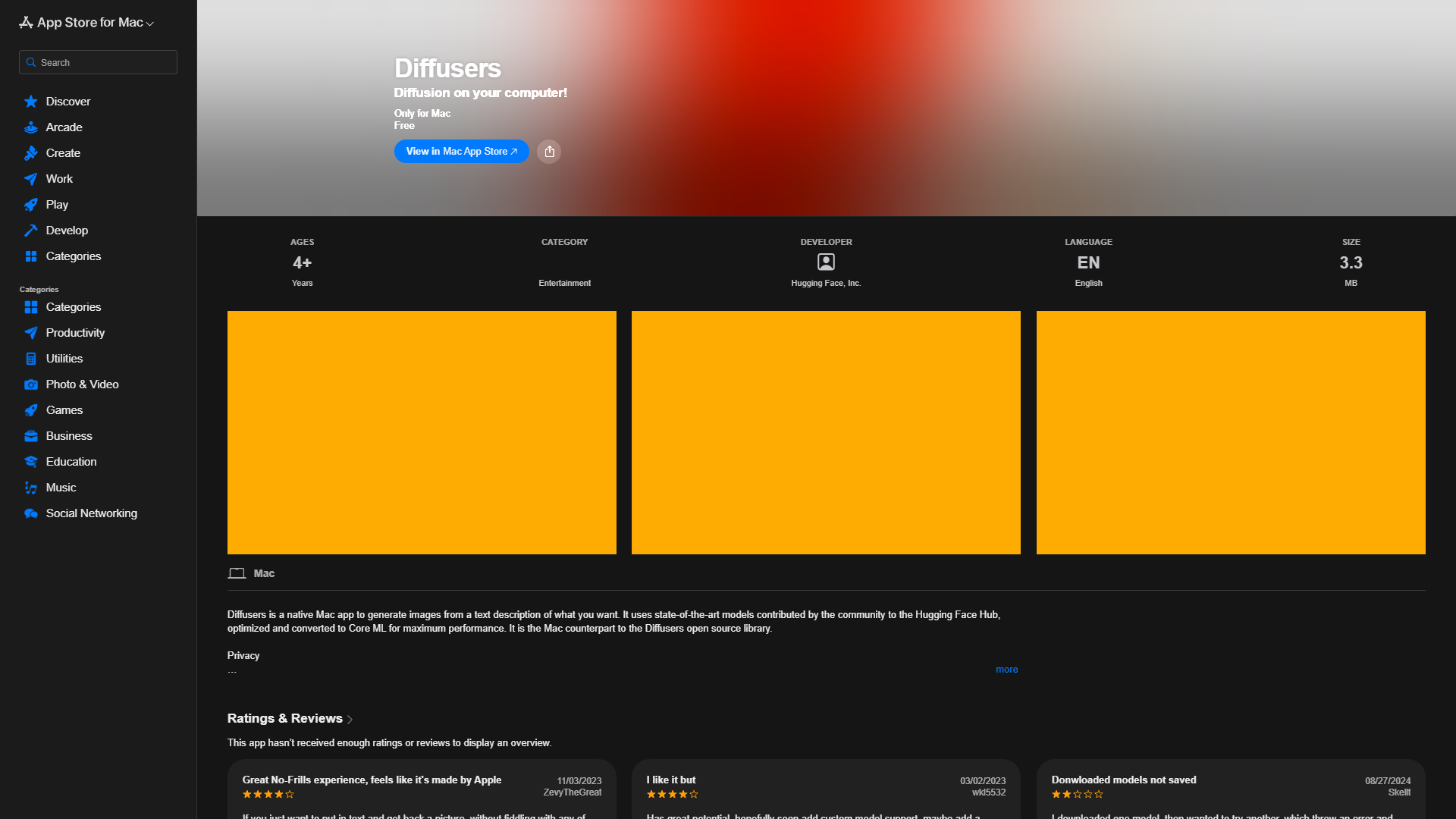Open the Utilities category label
Image resolution: width=1456 pixels, height=819 pixels.
click(64, 359)
